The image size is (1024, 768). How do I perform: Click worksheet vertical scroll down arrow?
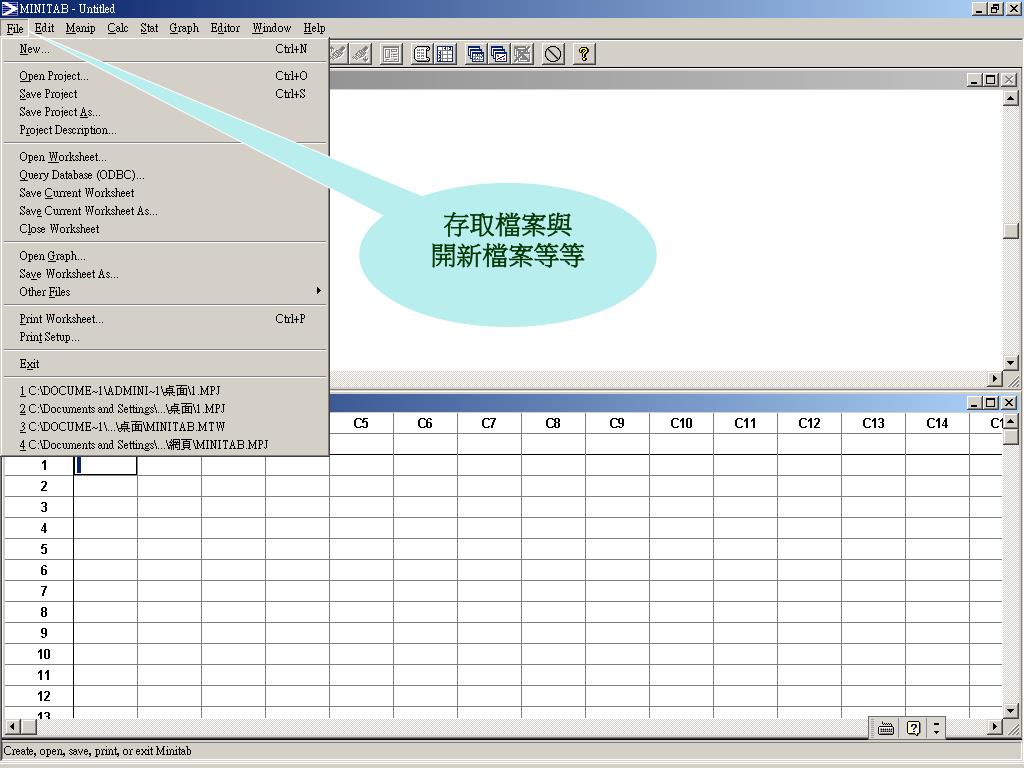coord(1010,711)
